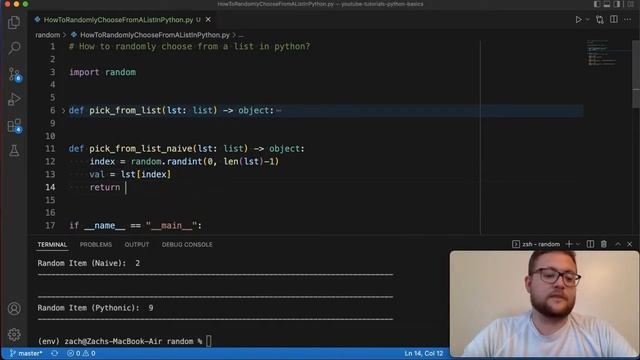640x360 pixels.
Task: Click the editor vertical scrollbar
Action: pyautogui.click(x=636, y=73)
